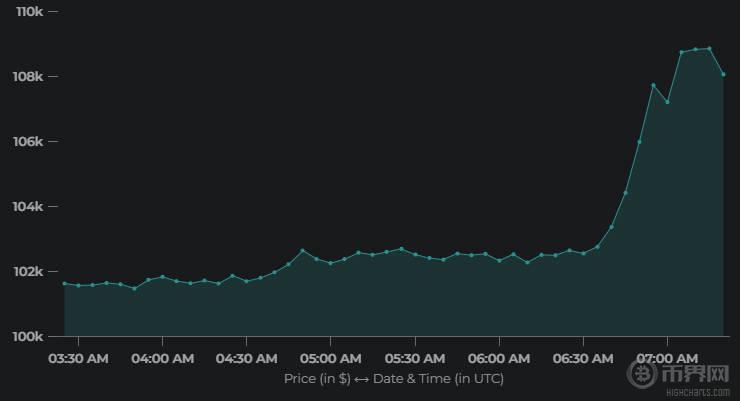Click the highest data point on the chart

pos(709,48)
